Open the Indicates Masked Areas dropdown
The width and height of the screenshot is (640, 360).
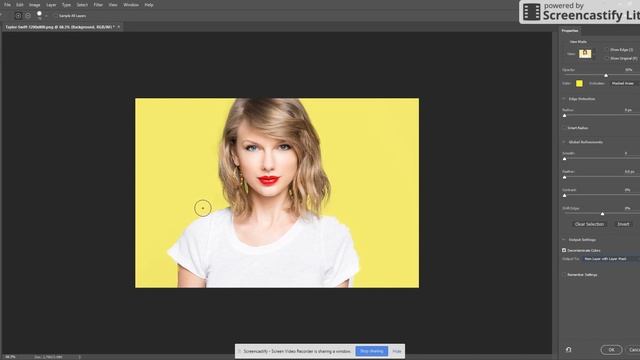point(624,83)
